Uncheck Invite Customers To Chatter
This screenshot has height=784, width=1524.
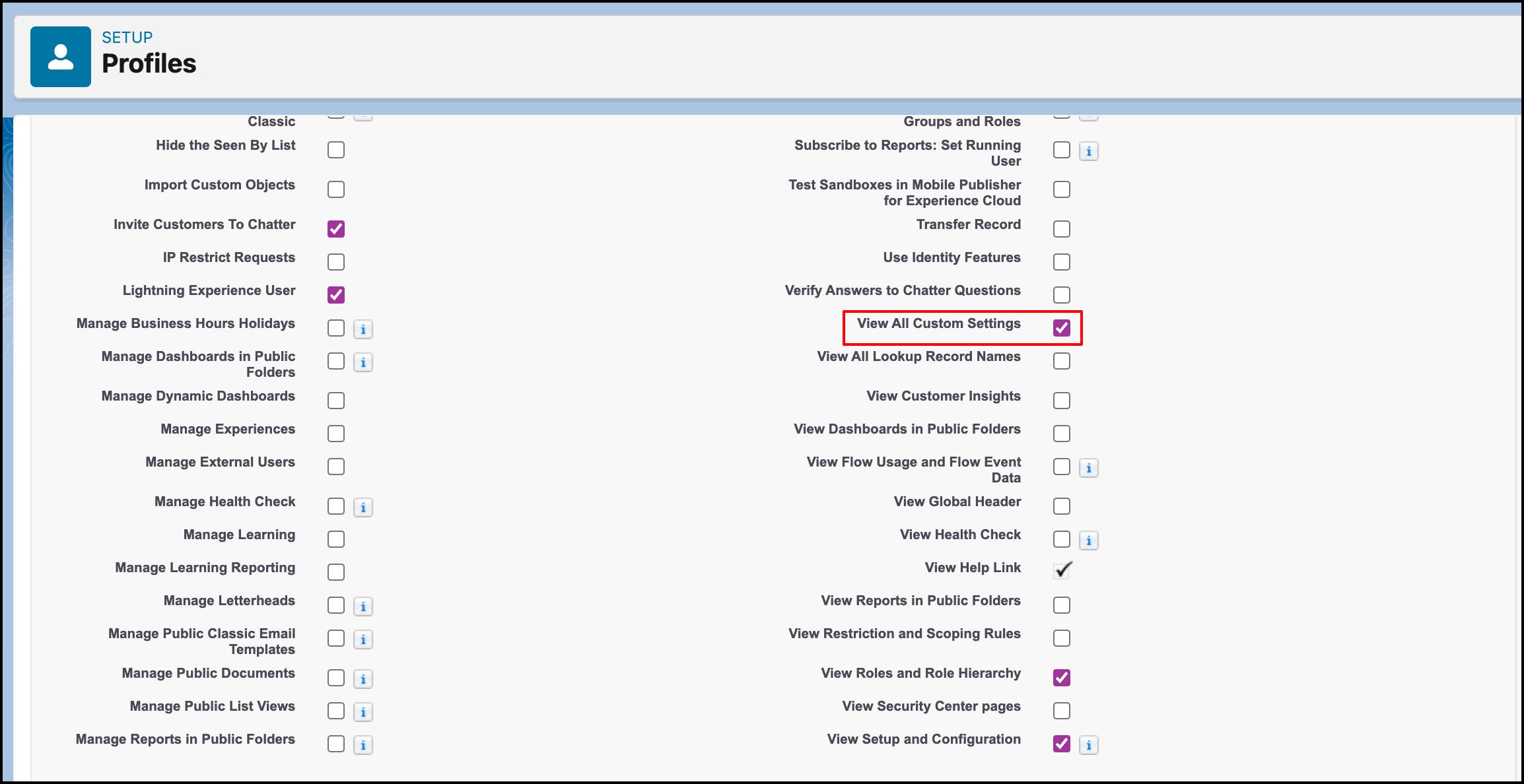coord(336,228)
